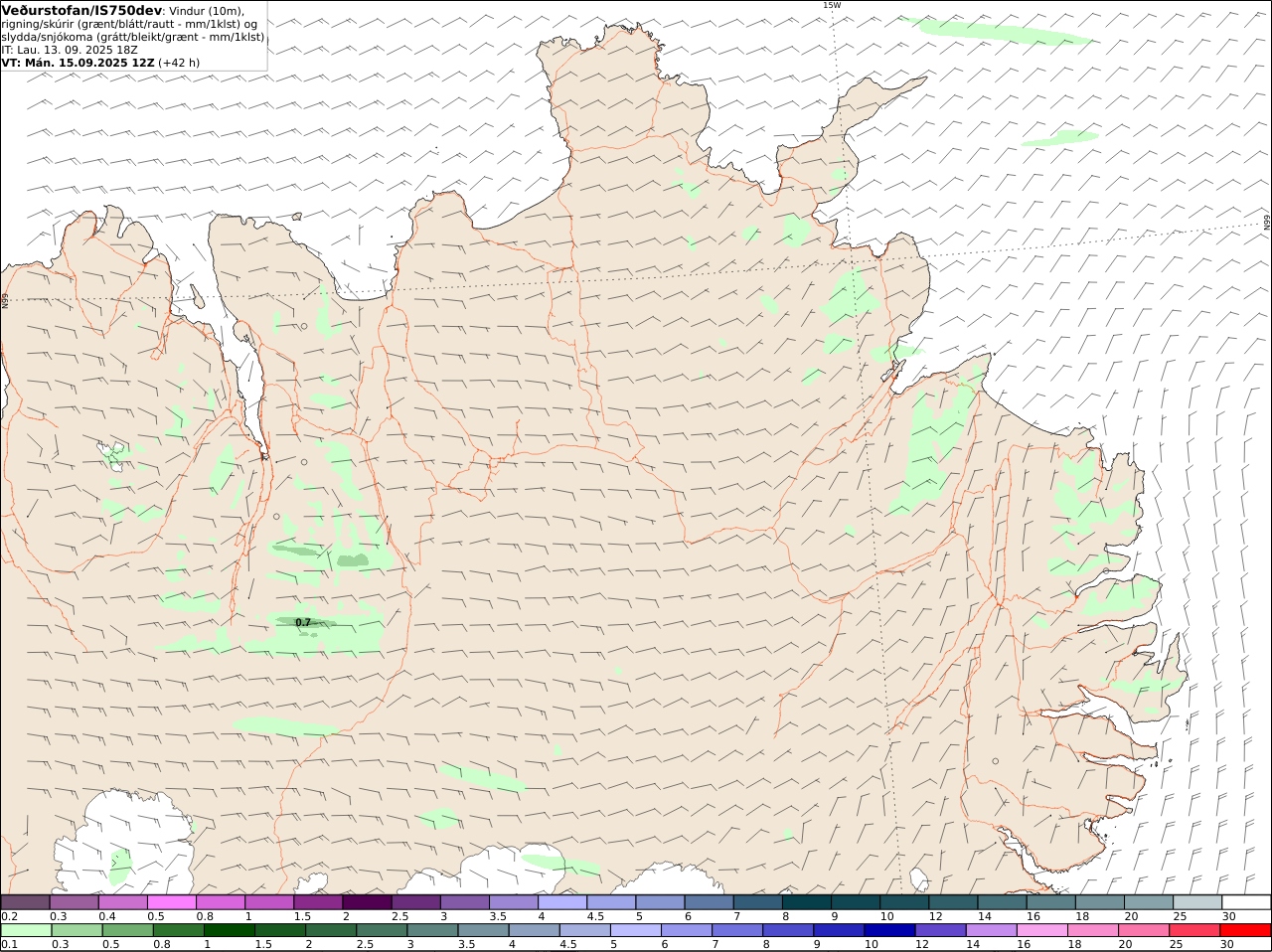Click the 0.7 precipitation value on the map
The width and height of the screenshot is (1272, 952).
pyautogui.click(x=303, y=622)
